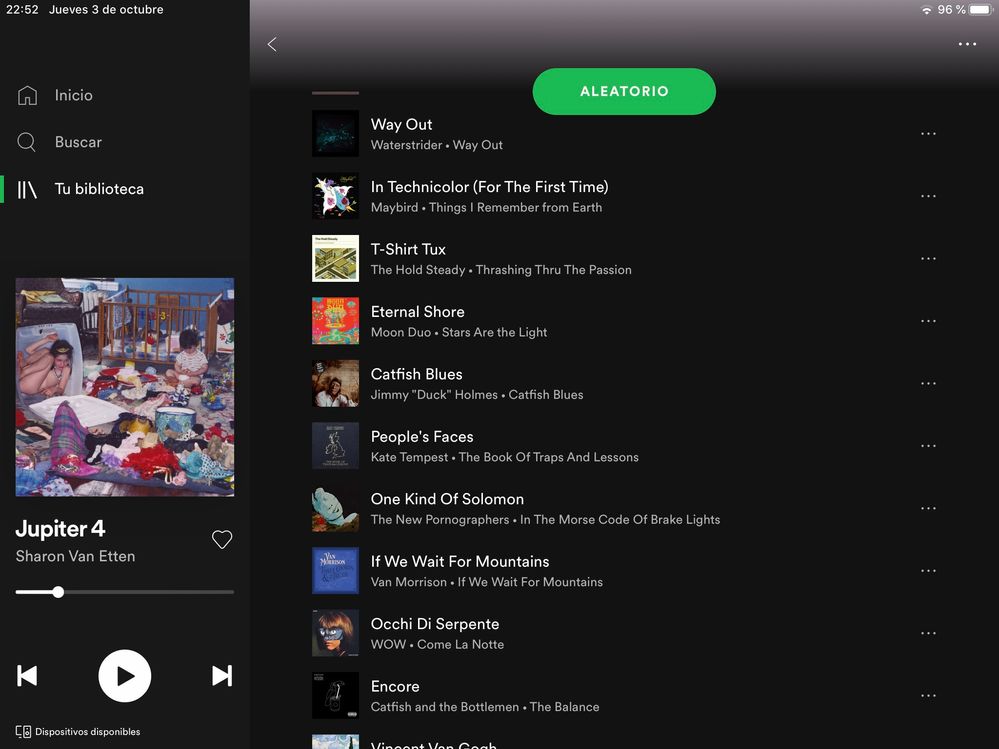Image resolution: width=999 pixels, height=749 pixels.
Task: Click Kate Tempest • The Book Of Traps And Lessons
Action: [x=505, y=457]
